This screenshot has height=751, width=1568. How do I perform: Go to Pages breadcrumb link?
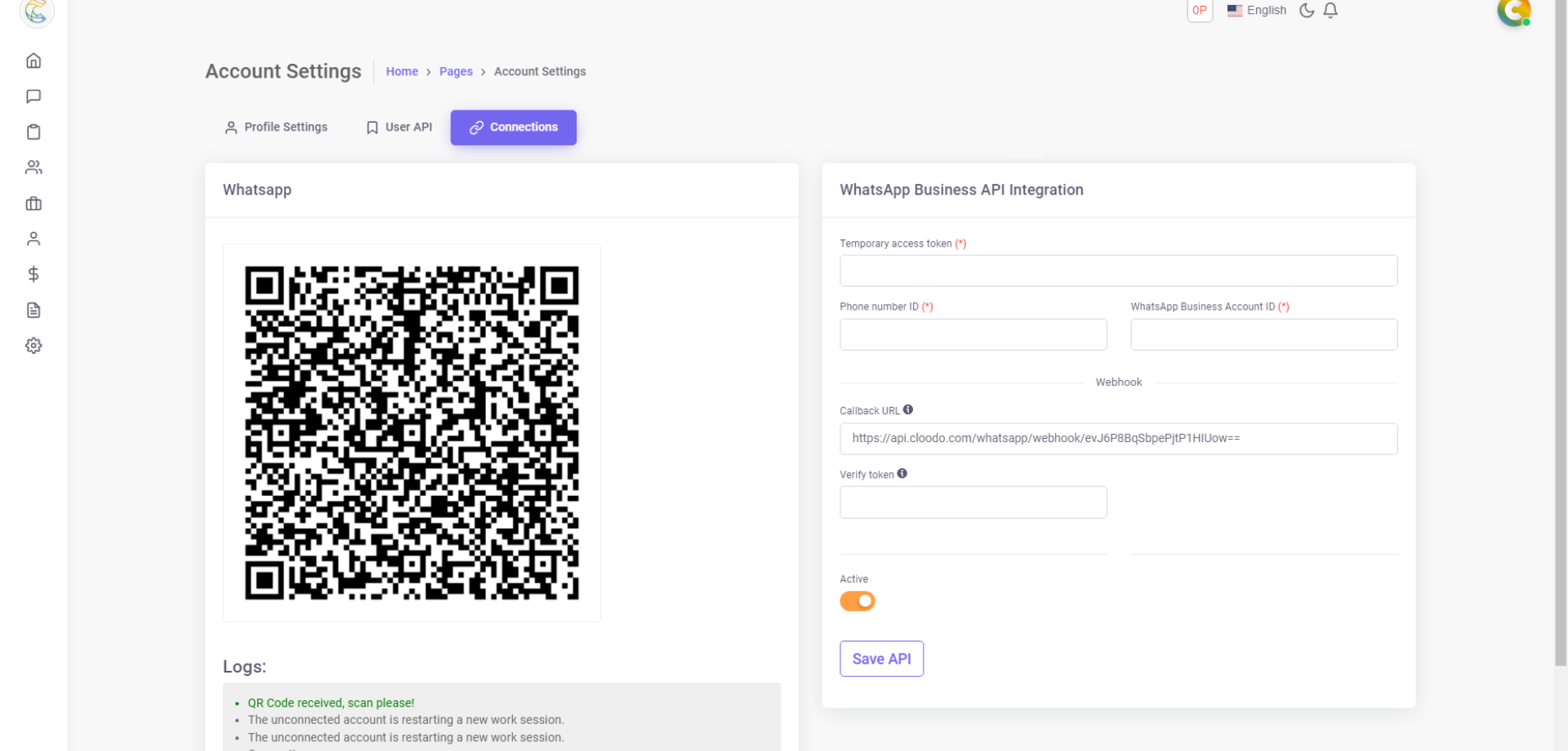pos(456,72)
